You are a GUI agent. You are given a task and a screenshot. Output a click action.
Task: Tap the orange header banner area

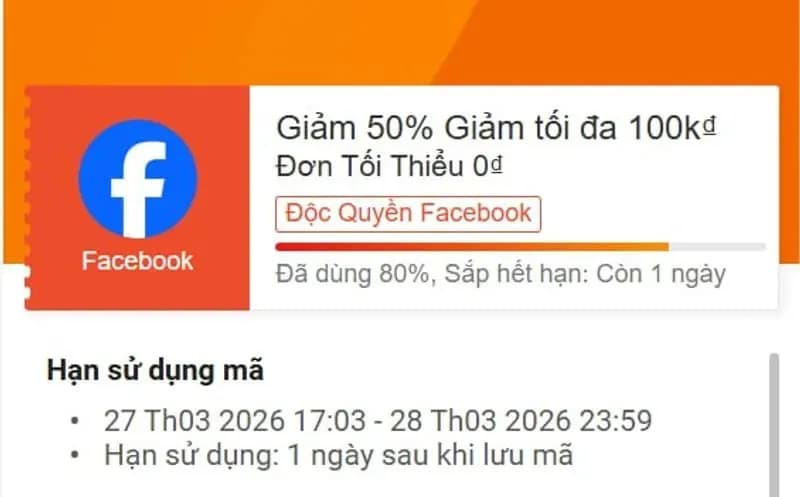tap(400, 42)
